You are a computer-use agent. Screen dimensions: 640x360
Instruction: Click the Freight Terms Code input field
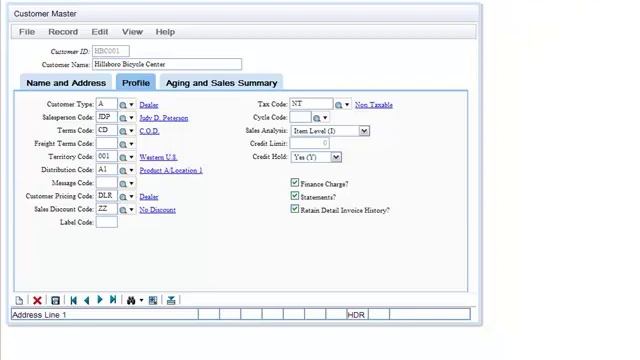pos(107,143)
